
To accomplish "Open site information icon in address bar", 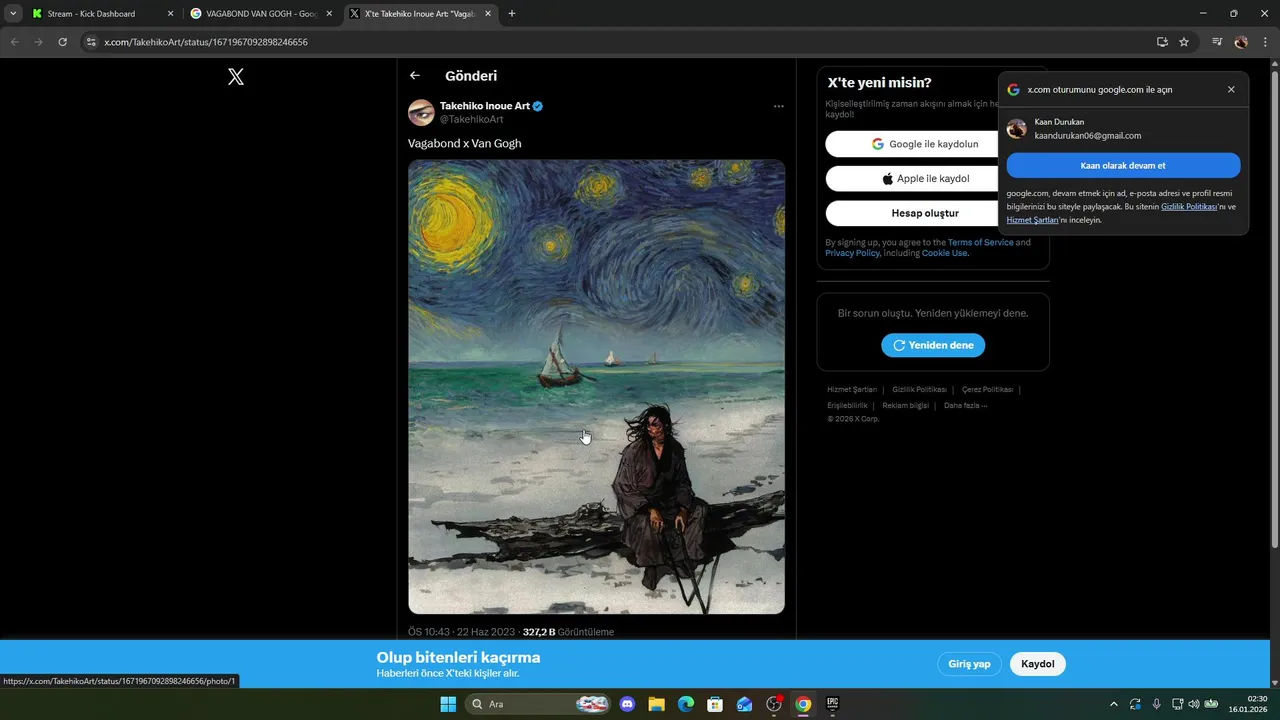I will [90, 42].
